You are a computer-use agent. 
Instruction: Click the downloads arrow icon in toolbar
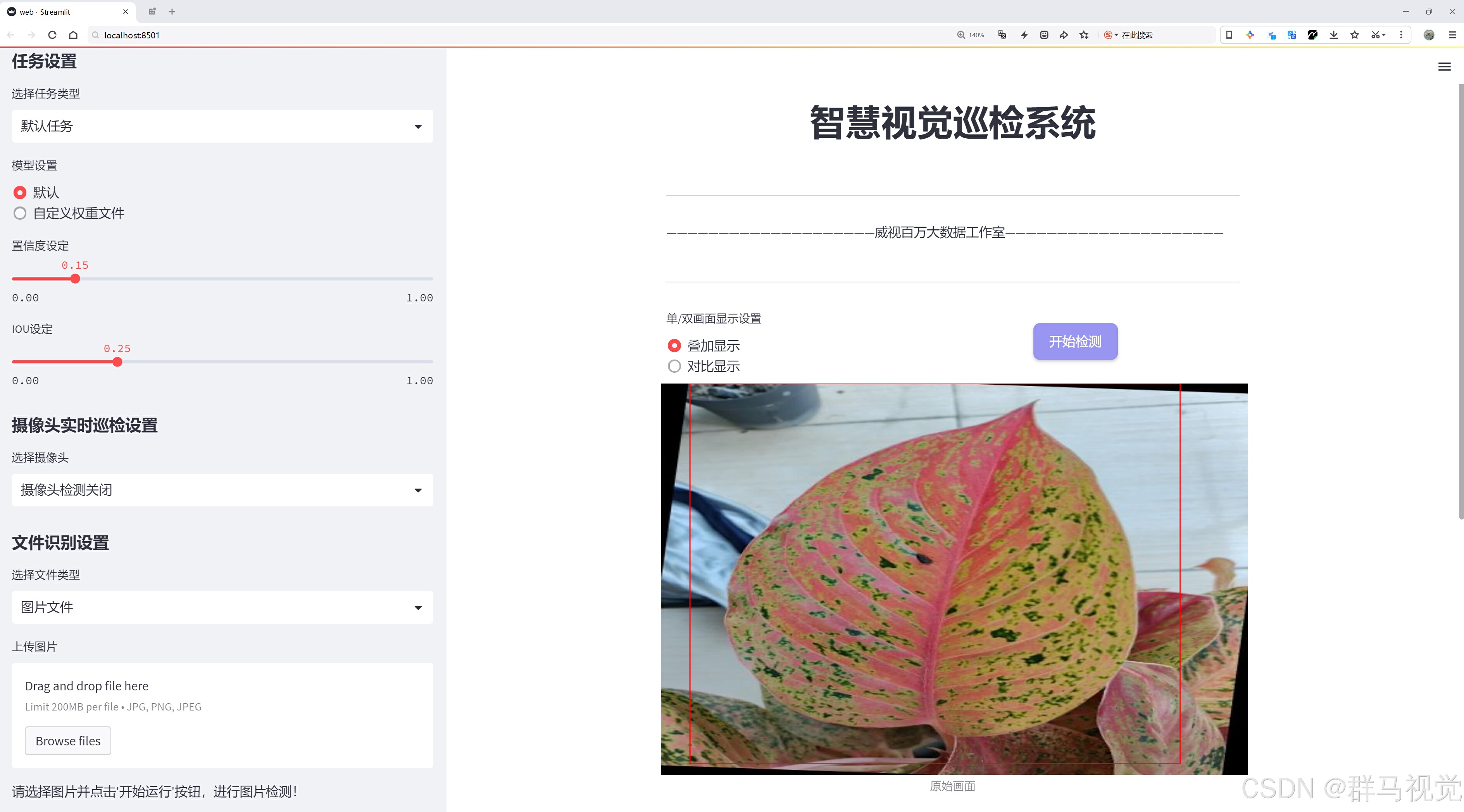click(x=1333, y=35)
